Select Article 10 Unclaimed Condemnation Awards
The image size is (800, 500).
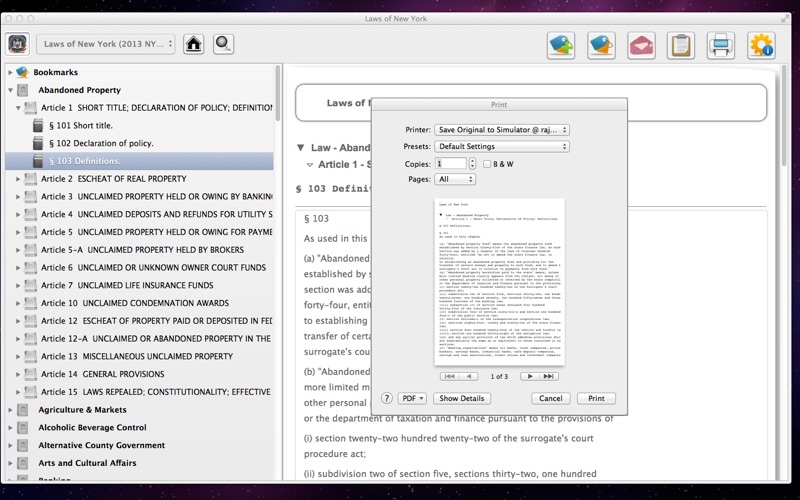135,303
